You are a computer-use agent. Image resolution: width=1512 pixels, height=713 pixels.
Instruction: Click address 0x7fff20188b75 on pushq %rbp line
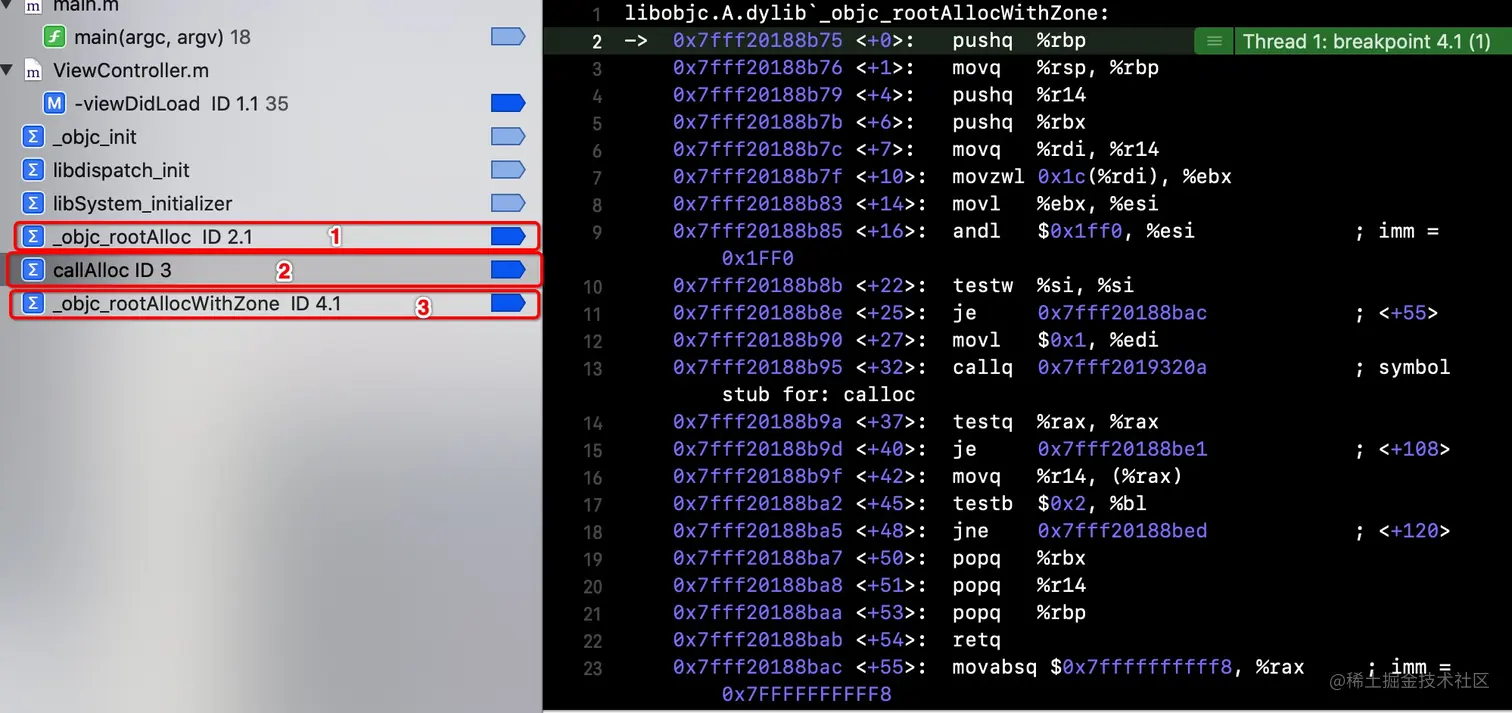(757, 41)
